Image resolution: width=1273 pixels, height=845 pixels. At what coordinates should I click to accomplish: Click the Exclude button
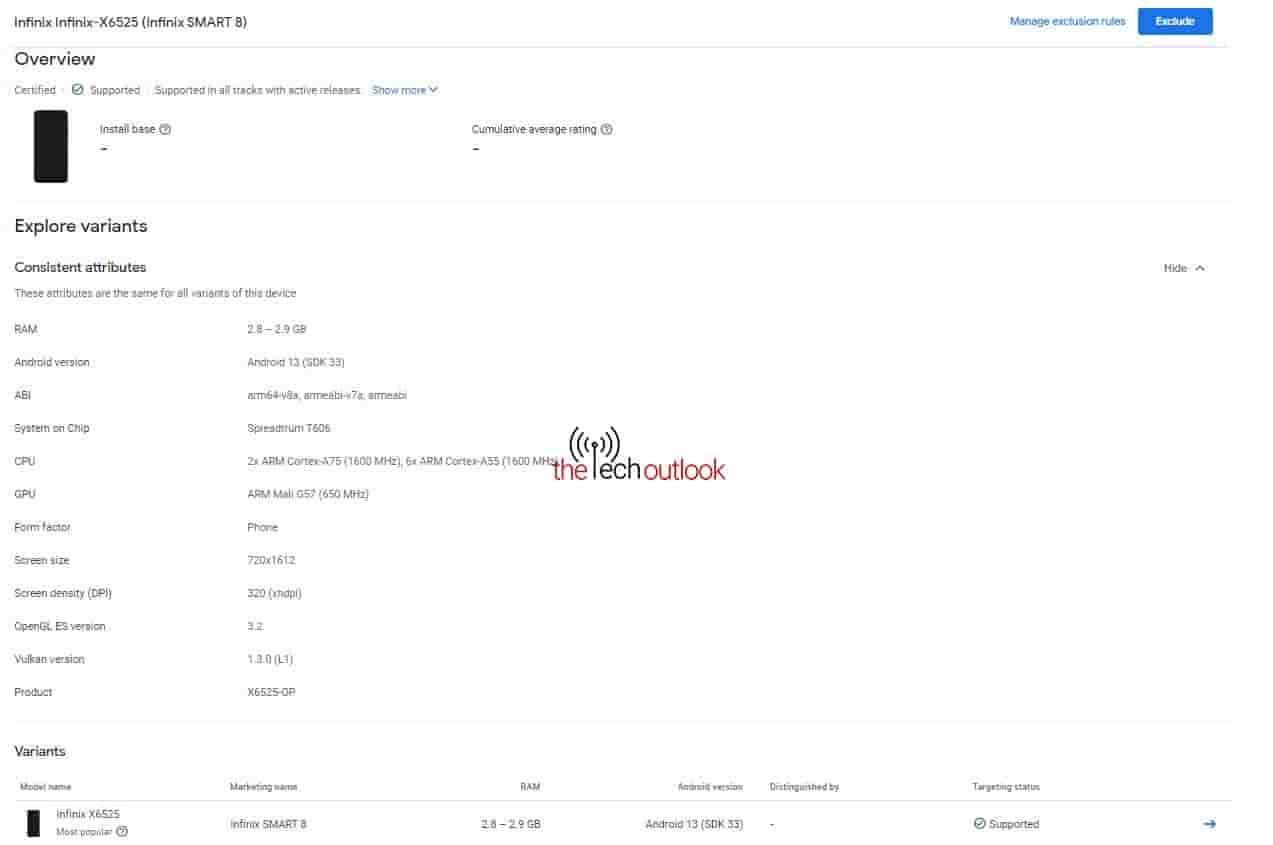[x=1174, y=21]
